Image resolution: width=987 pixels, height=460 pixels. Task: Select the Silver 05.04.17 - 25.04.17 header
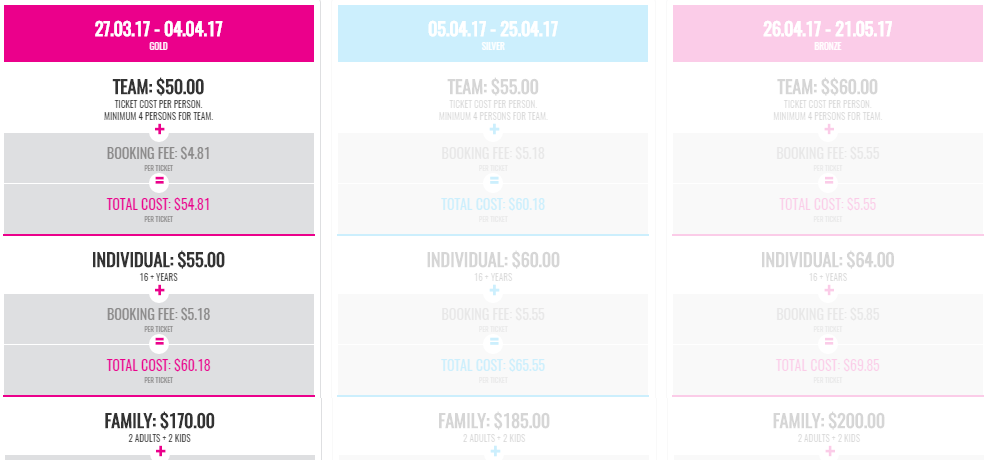tap(493, 33)
